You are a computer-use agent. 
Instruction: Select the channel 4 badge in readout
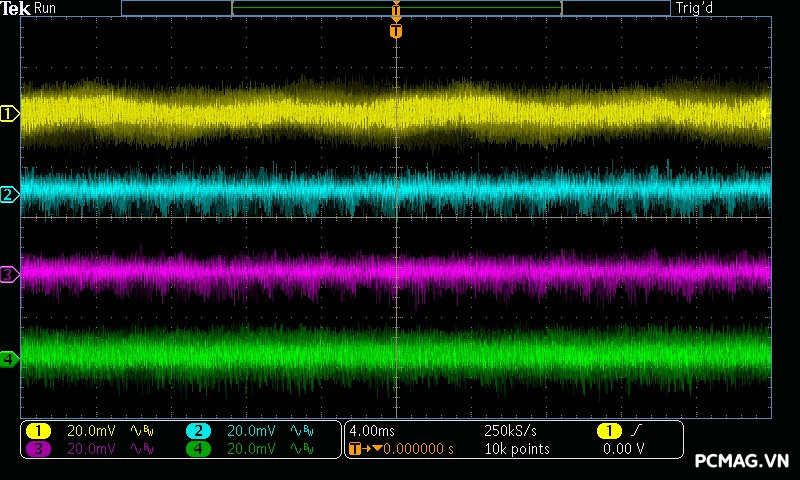[198, 449]
